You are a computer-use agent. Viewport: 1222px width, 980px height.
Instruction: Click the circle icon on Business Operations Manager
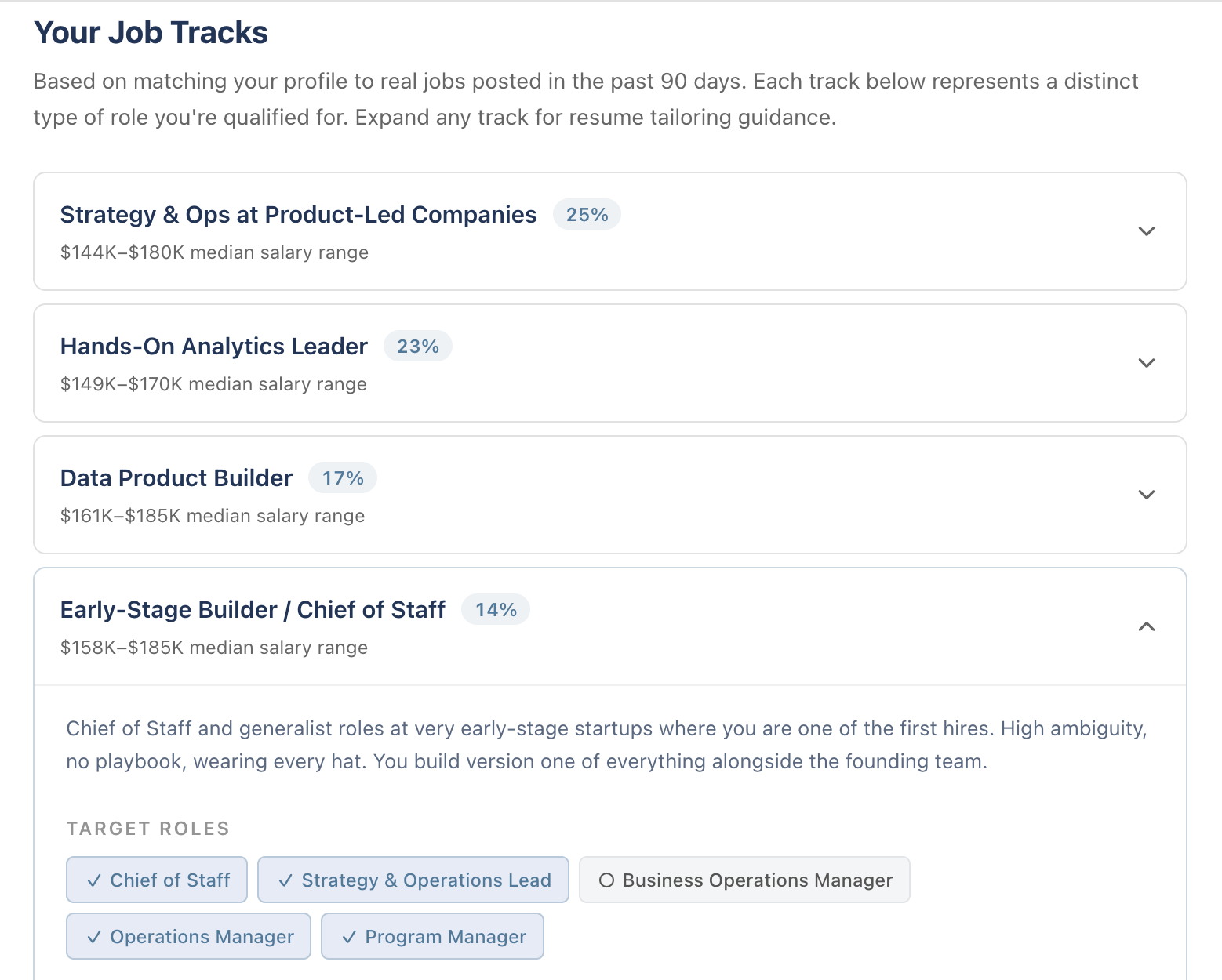[x=606, y=880]
